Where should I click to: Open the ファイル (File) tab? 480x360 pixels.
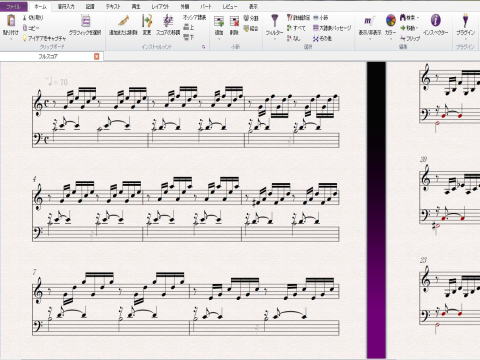coord(13,6)
